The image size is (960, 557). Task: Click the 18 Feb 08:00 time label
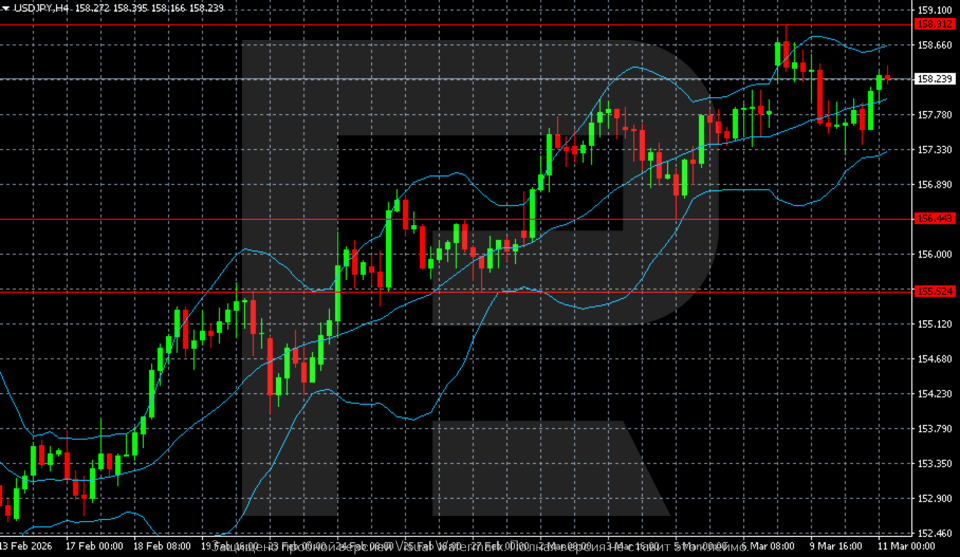coord(162,548)
